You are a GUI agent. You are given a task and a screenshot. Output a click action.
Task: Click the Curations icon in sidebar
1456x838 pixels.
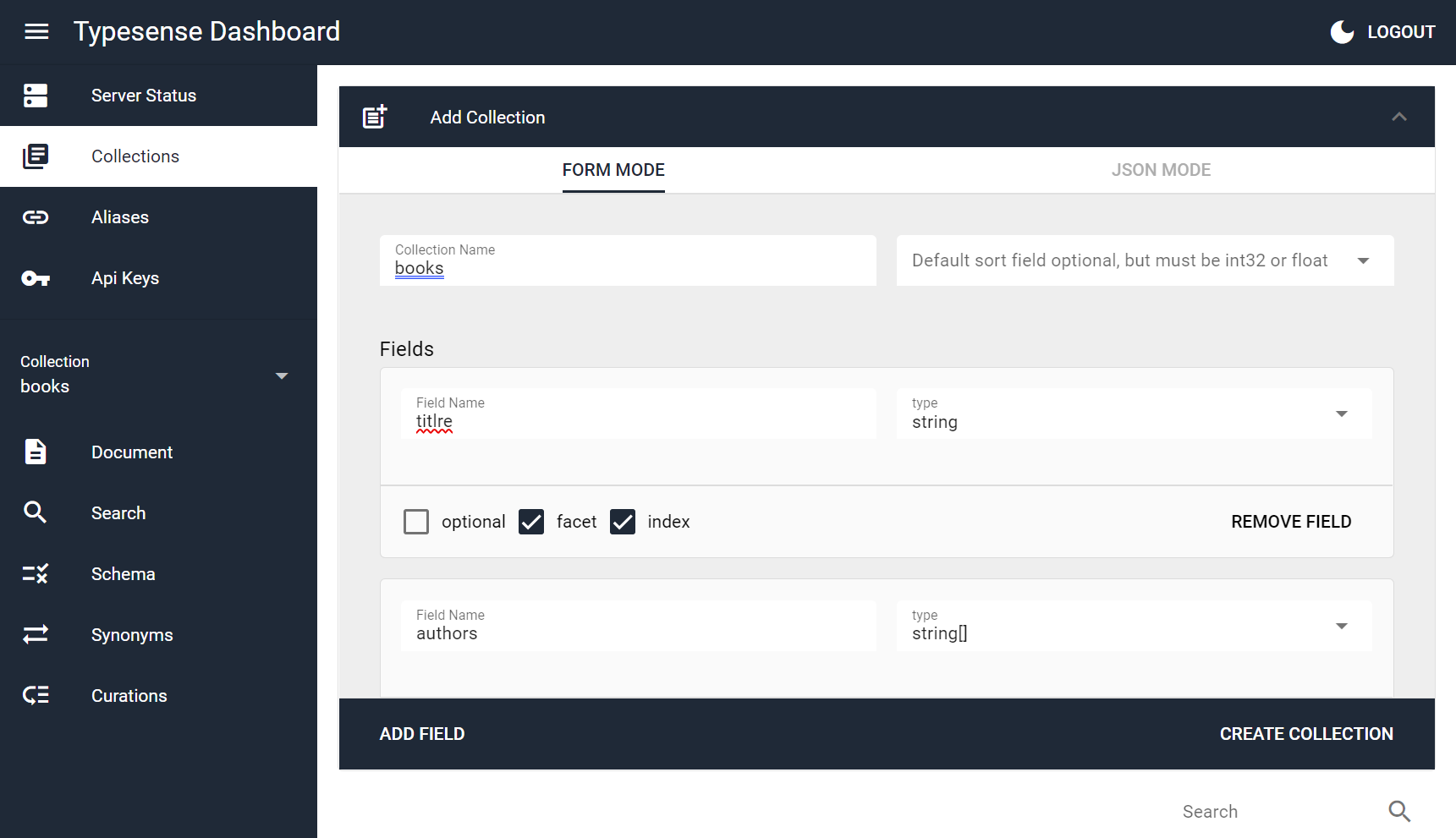pos(36,695)
